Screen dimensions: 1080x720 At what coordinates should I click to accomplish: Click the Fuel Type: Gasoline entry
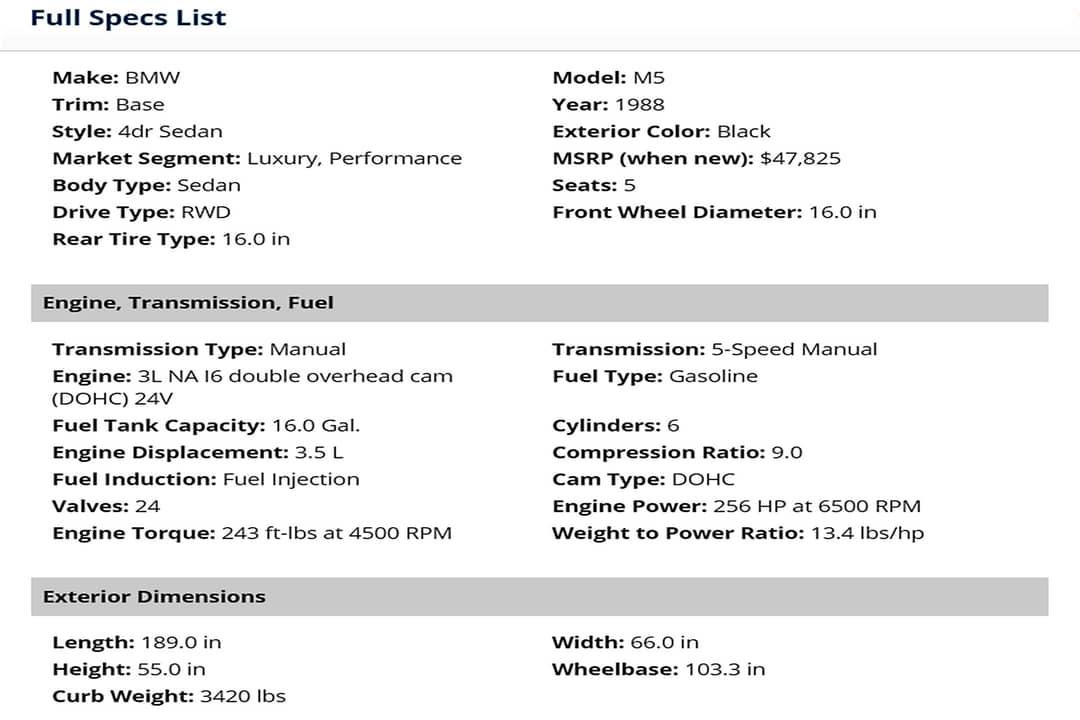coord(654,376)
